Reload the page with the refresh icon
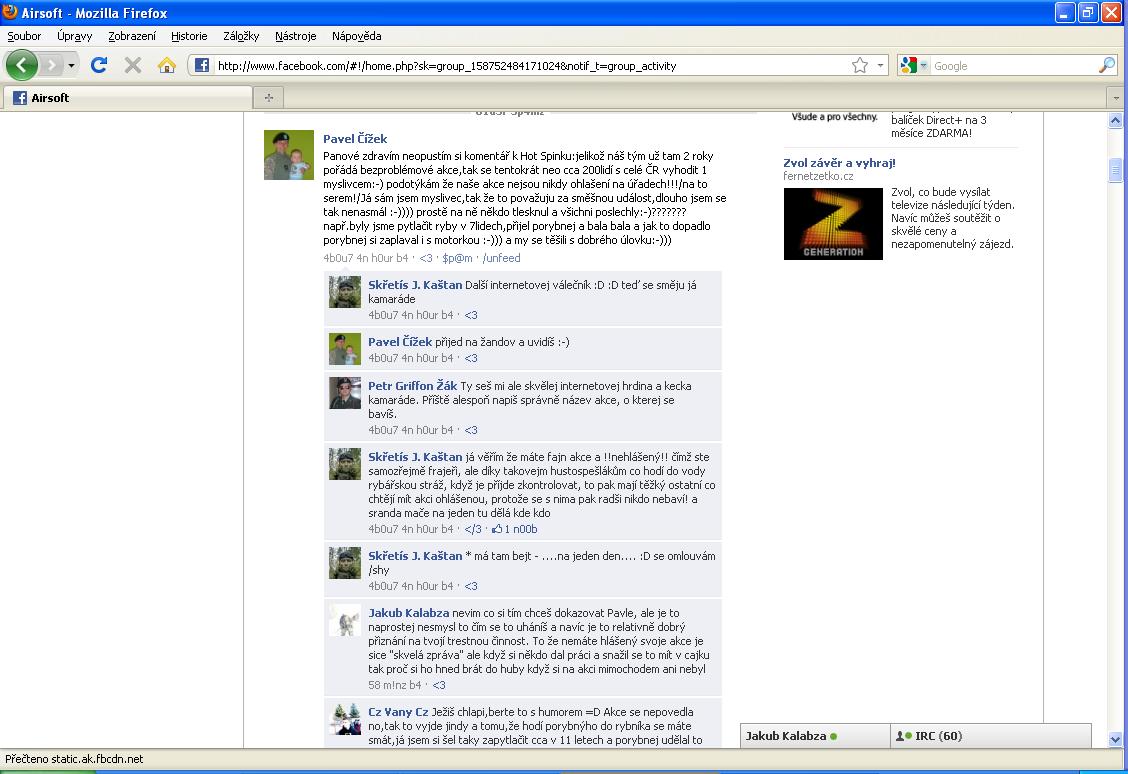 [98, 65]
